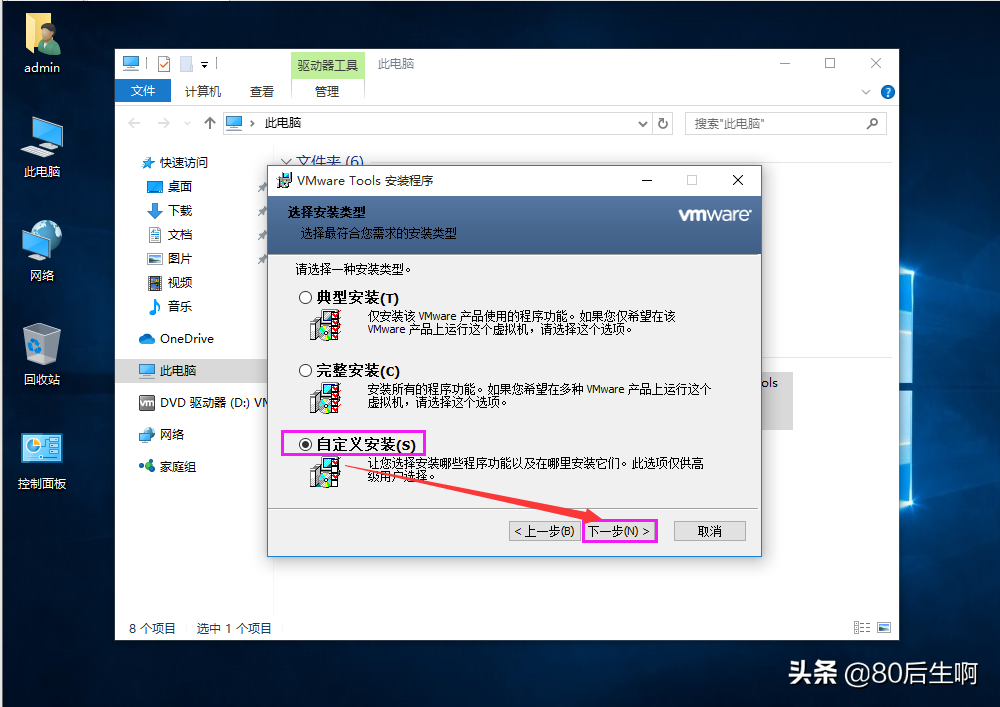This screenshot has width=1000, height=707.
Task: Open 图片 in navigation pane
Action: click(170, 258)
